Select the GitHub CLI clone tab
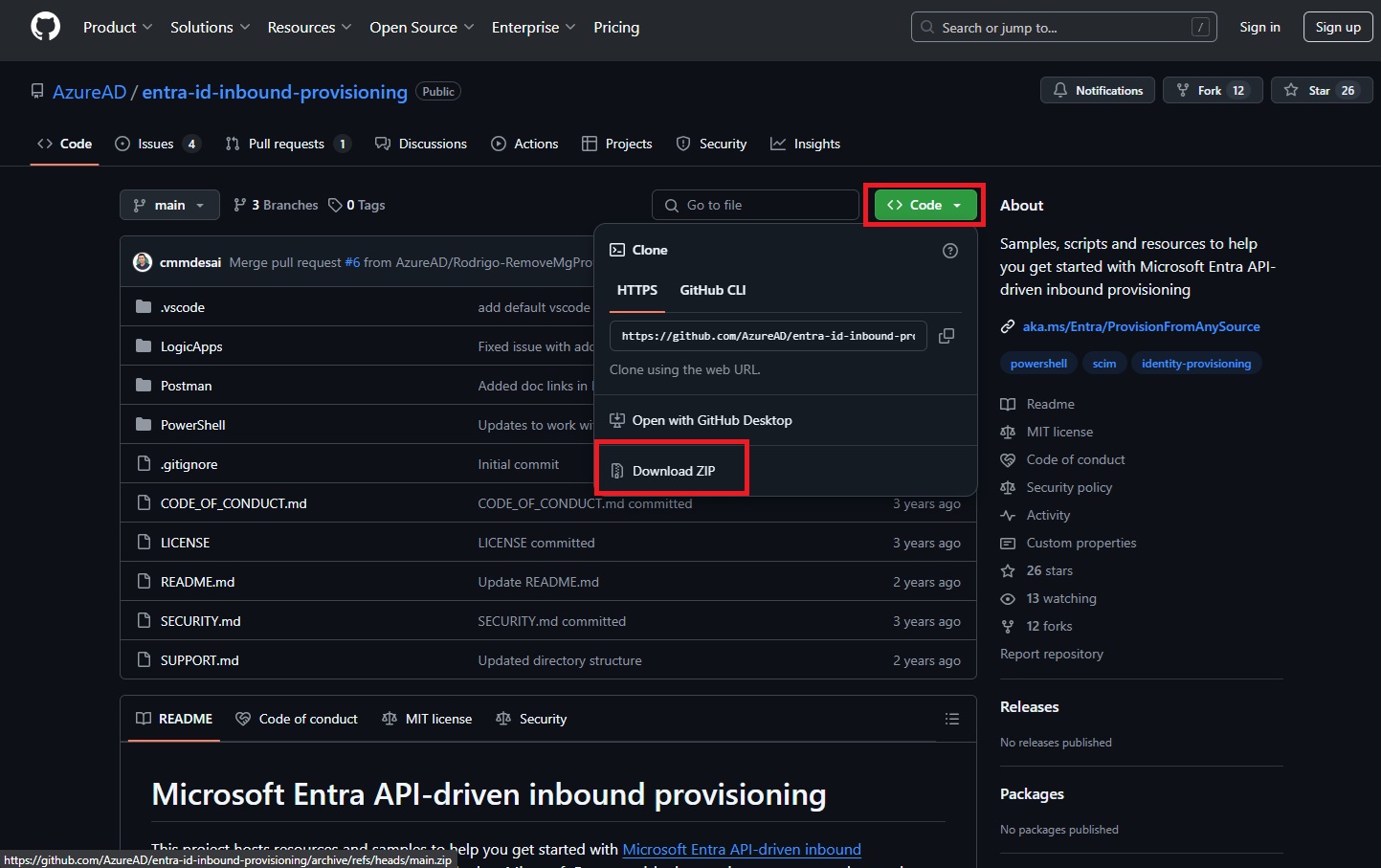Viewport: 1381px width, 868px height. coord(712,290)
